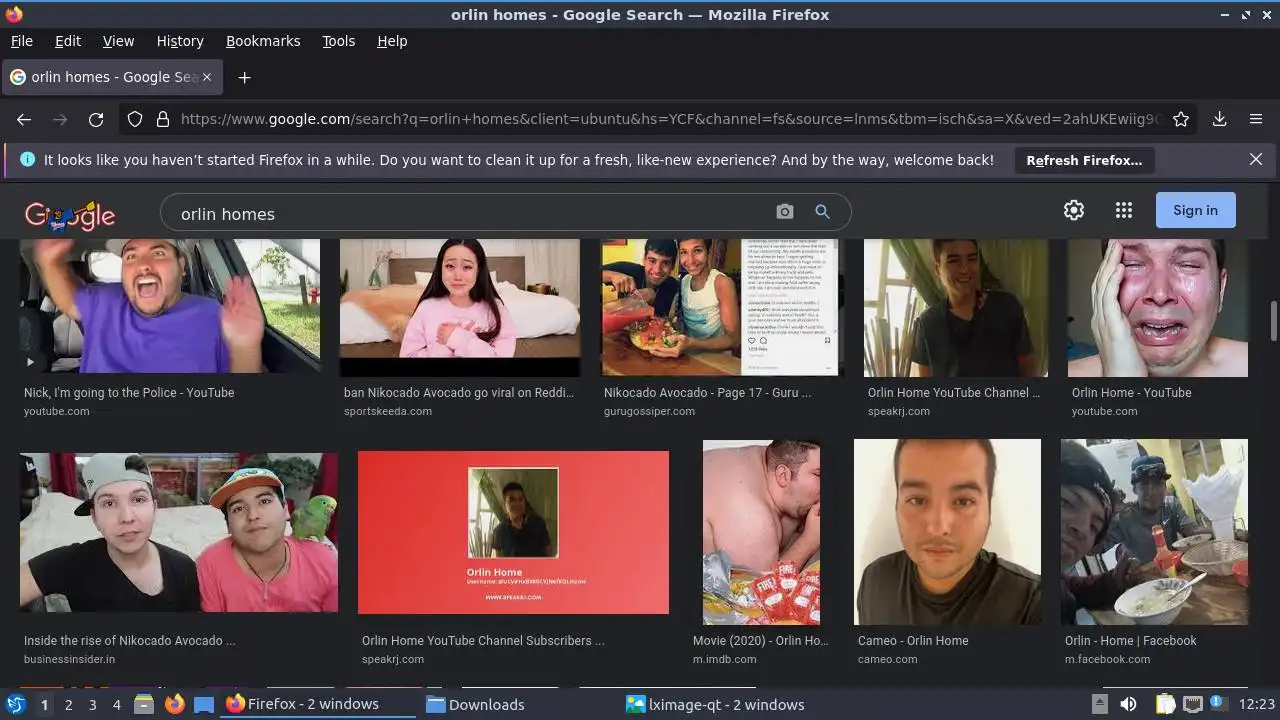Open the History menu

coord(180,41)
